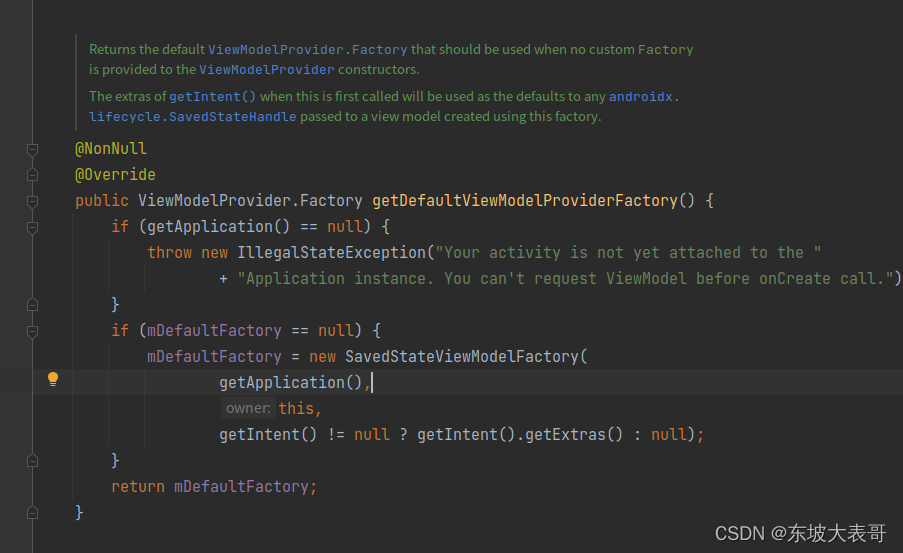Follow the getIntent() doc comment link
903x553 pixels.
pyautogui.click(x=212, y=97)
